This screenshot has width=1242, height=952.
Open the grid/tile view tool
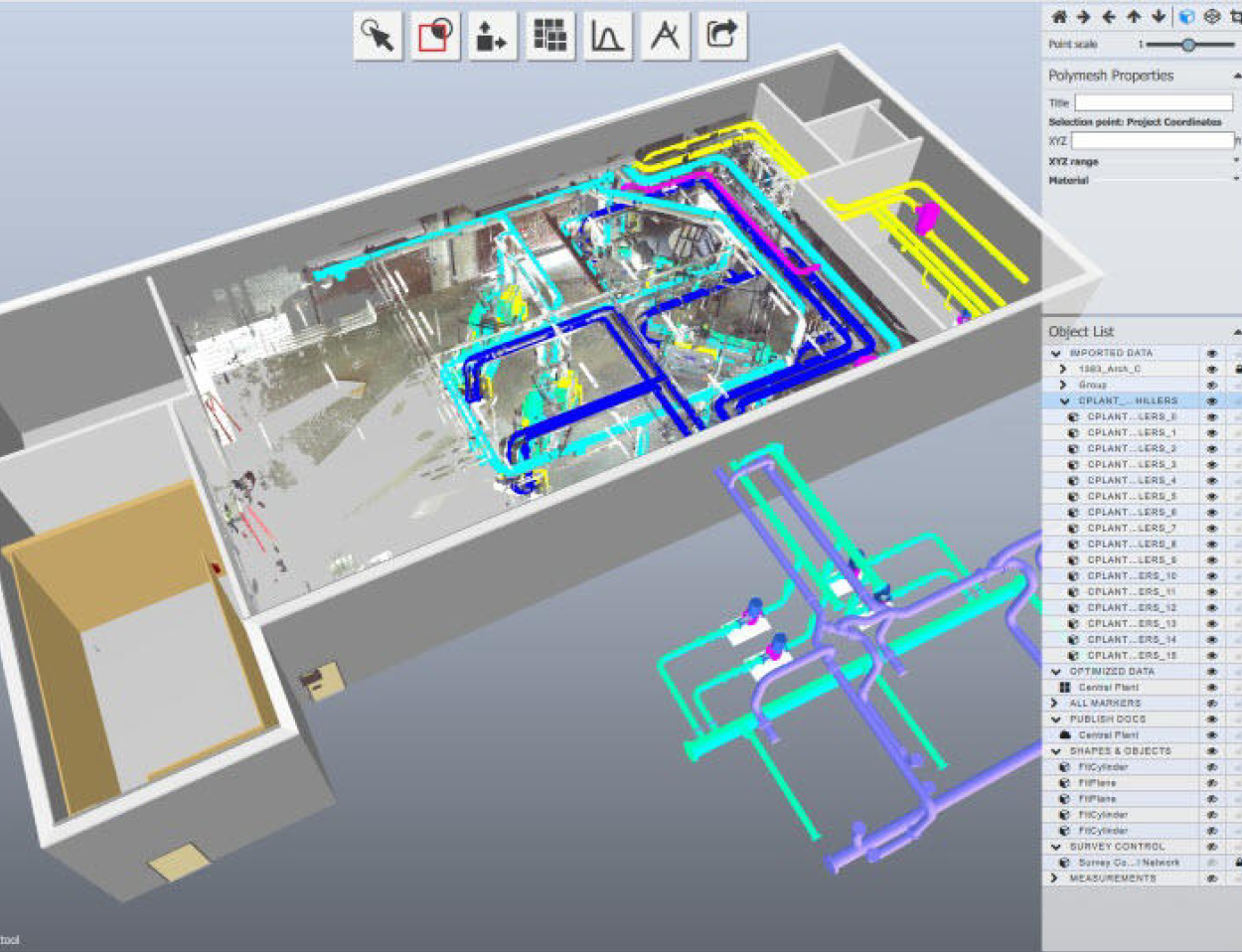(x=550, y=35)
